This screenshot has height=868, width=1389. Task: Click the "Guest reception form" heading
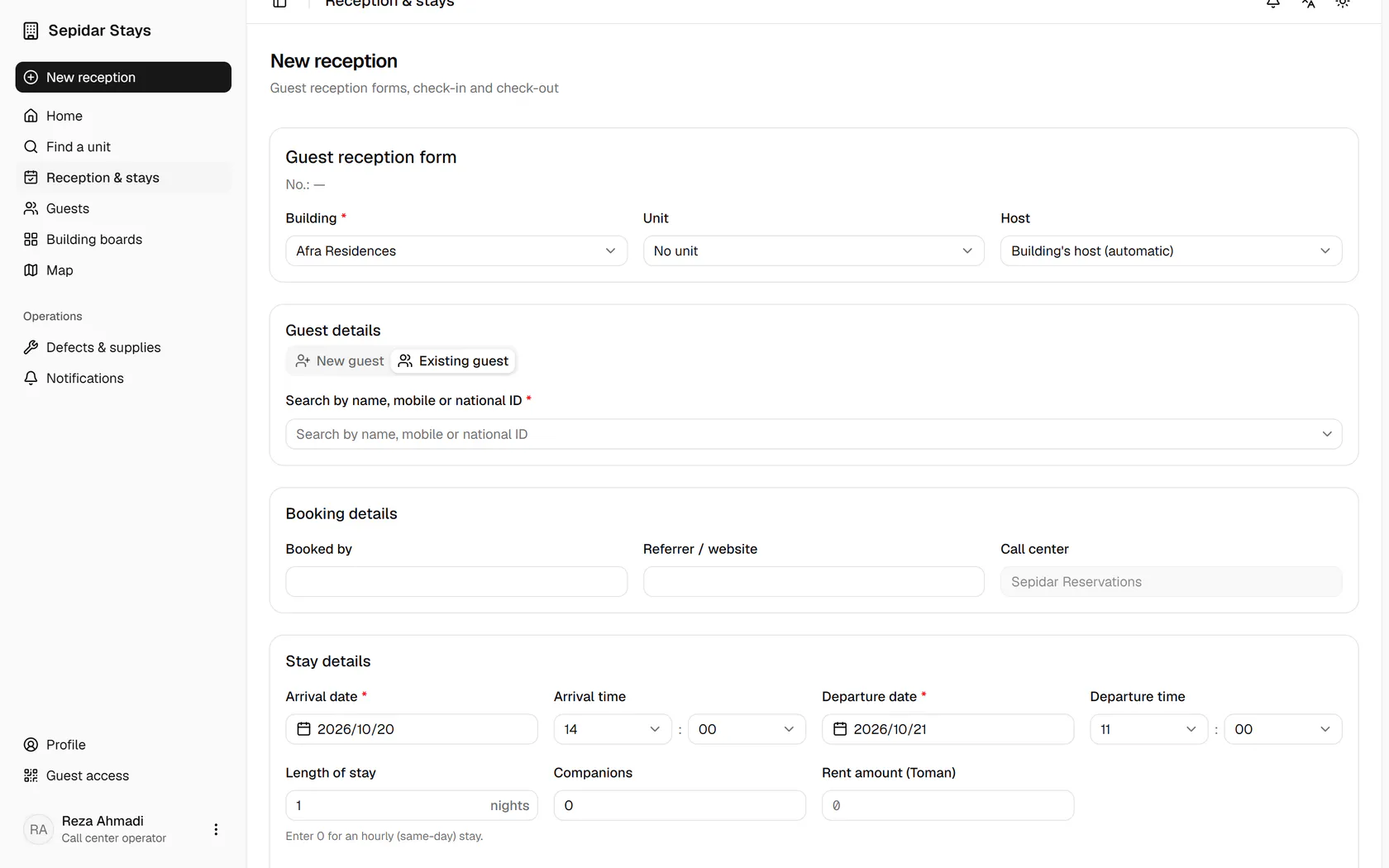coord(371,157)
